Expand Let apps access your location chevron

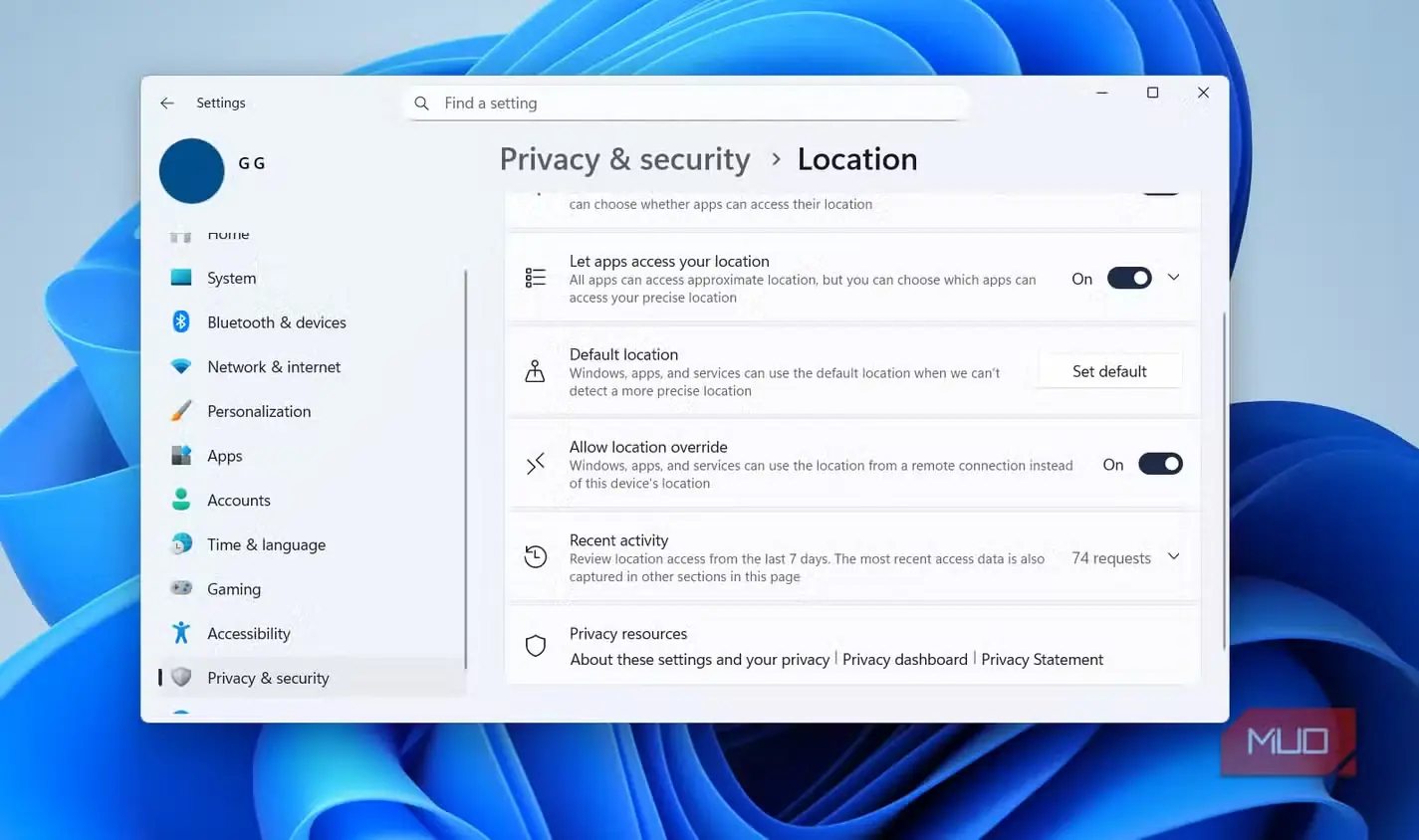(1174, 278)
